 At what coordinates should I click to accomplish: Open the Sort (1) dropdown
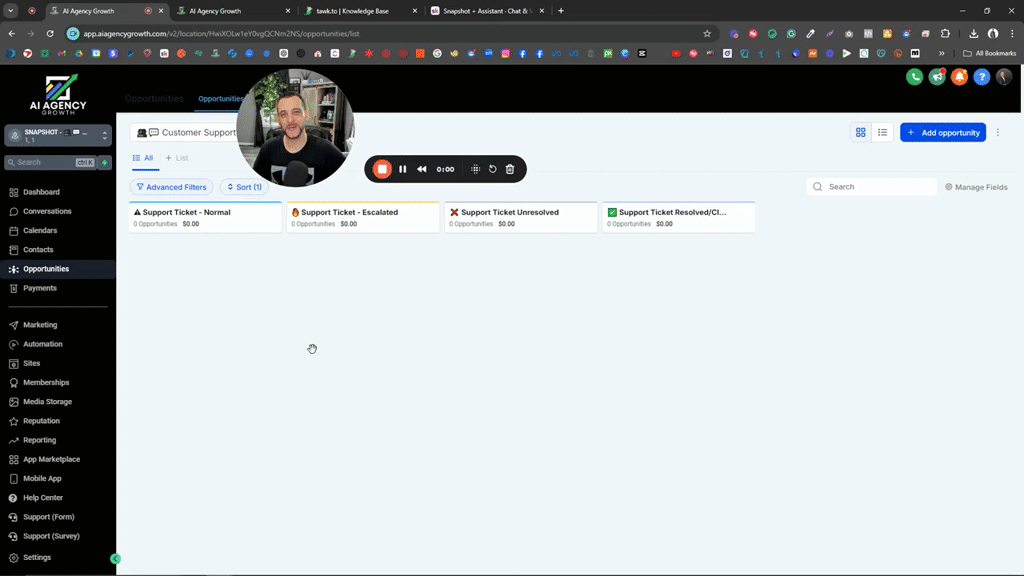pos(244,187)
